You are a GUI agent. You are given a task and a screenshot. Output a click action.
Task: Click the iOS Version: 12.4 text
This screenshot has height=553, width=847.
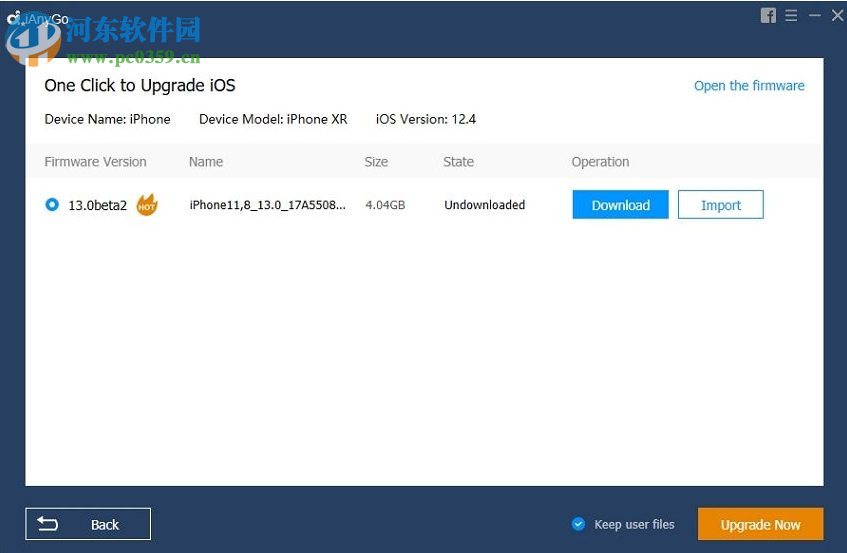pos(426,119)
